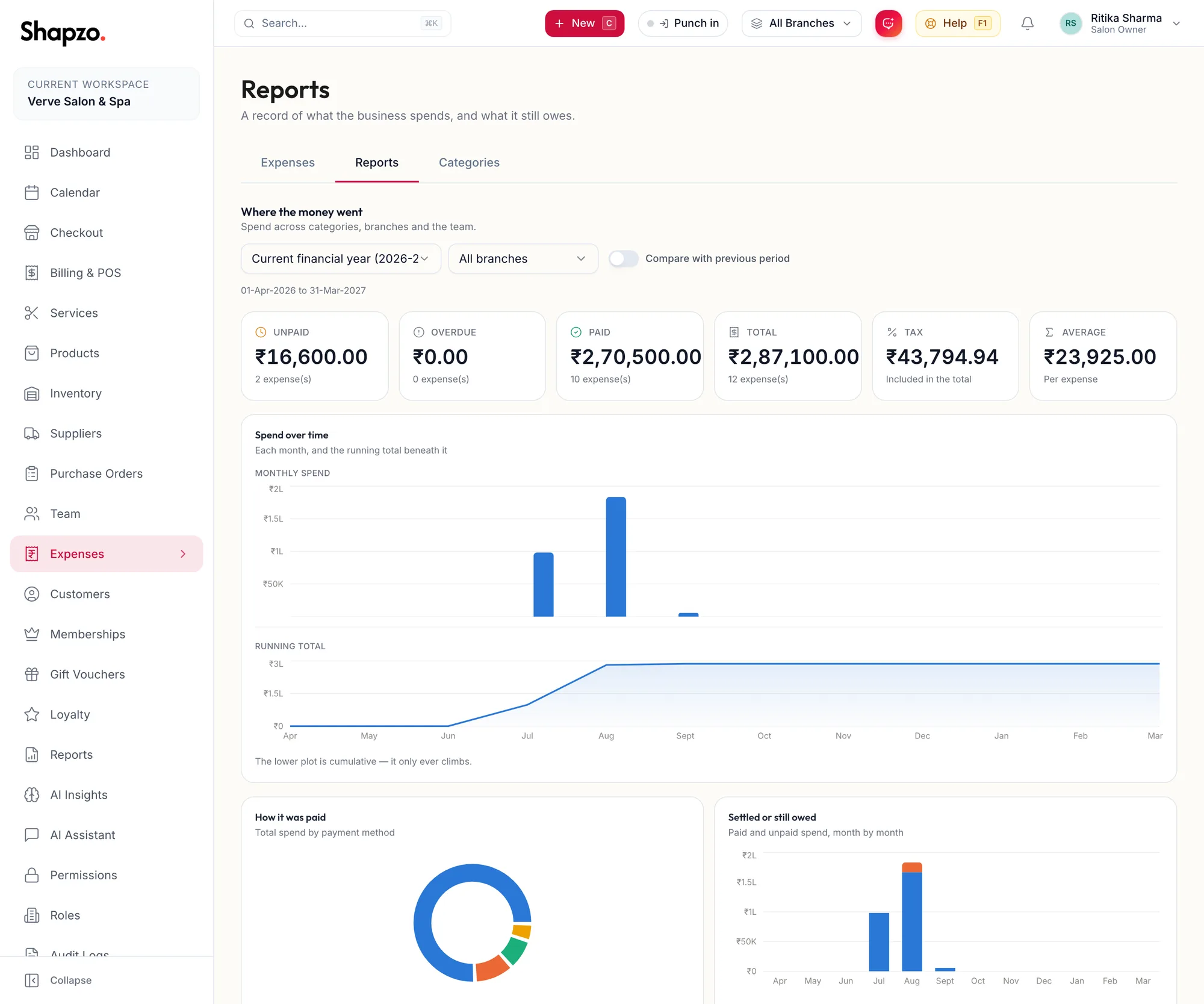The image size is (1204, 1004).
Task: Click the Tax ₹43,794.94 card
Action: click(x=946, y=356)
